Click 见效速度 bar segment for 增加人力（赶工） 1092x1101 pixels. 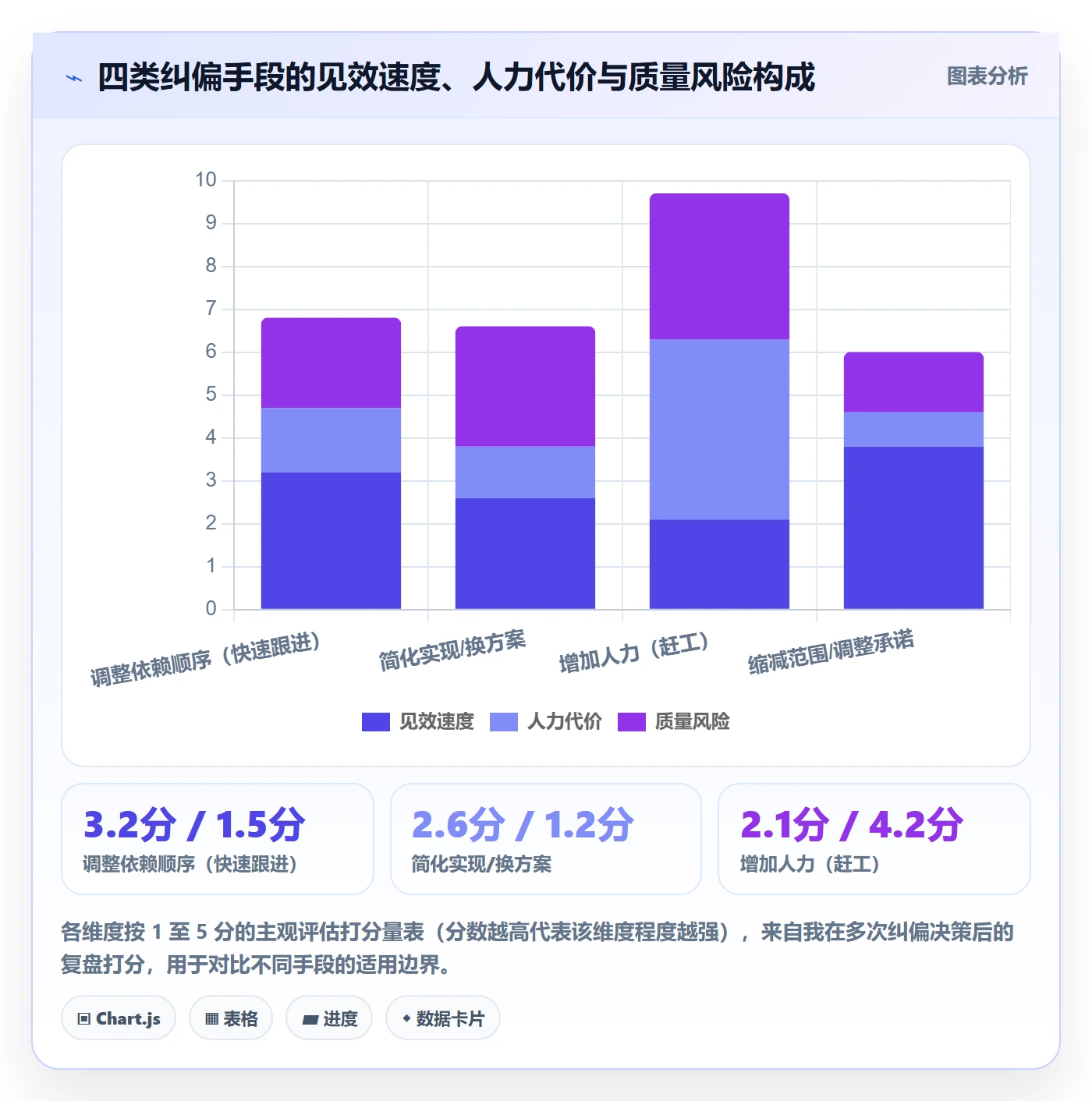tap(719, 564)
